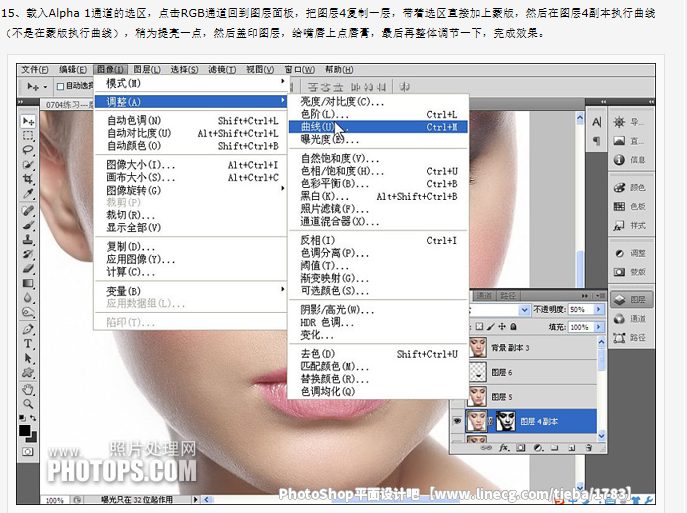The image size is (687, 513).
Task: Click the foreground color swatch
Action: tap(24, 430)
